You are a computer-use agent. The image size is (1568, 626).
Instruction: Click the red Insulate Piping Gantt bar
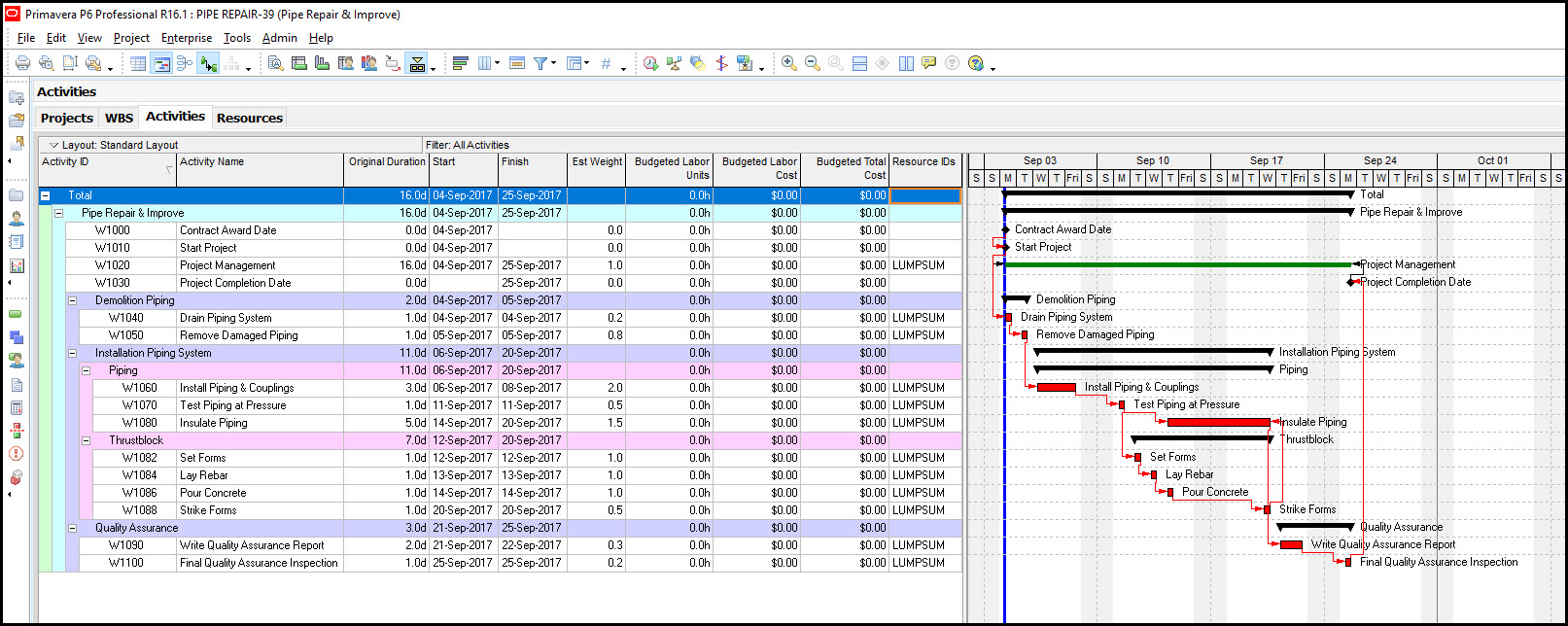1218,422
